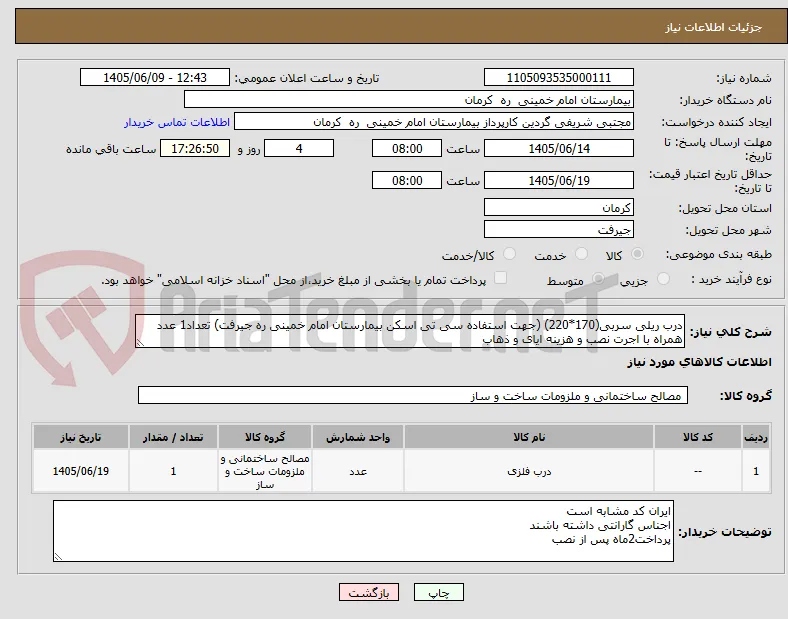Click the remaining time field 17:26:50

tap(195, 149)
